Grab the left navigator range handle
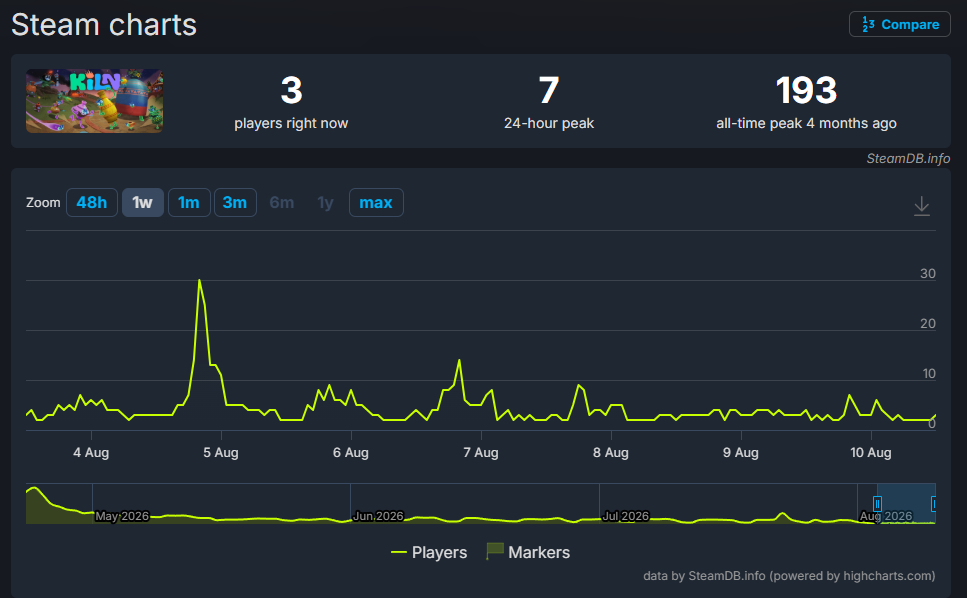967x598 pixels. point(877,504)
